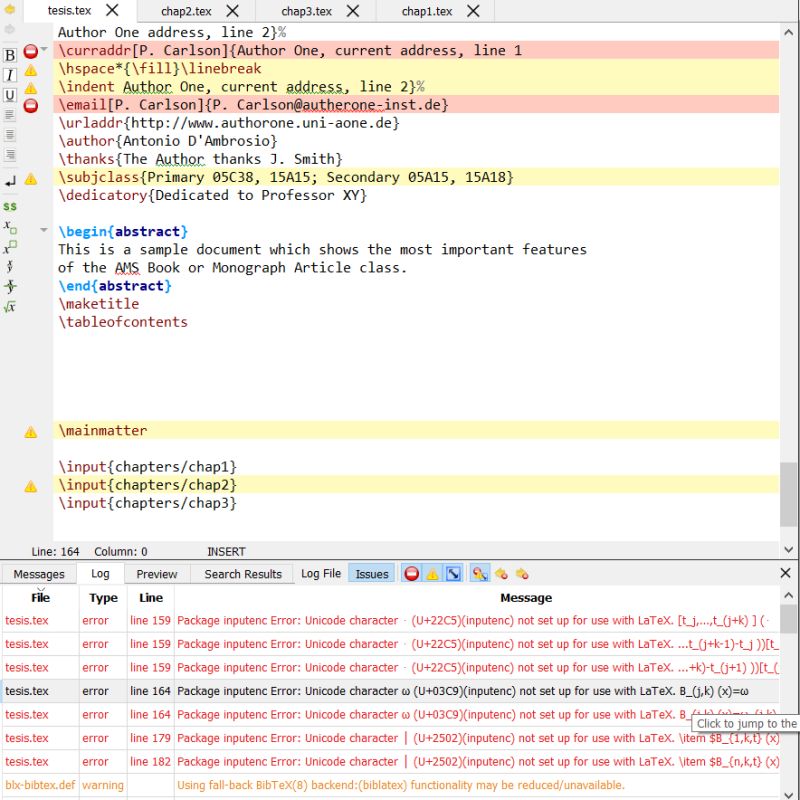
Task: Toggle bold formatting with the B icon
Action: point(9,55)
